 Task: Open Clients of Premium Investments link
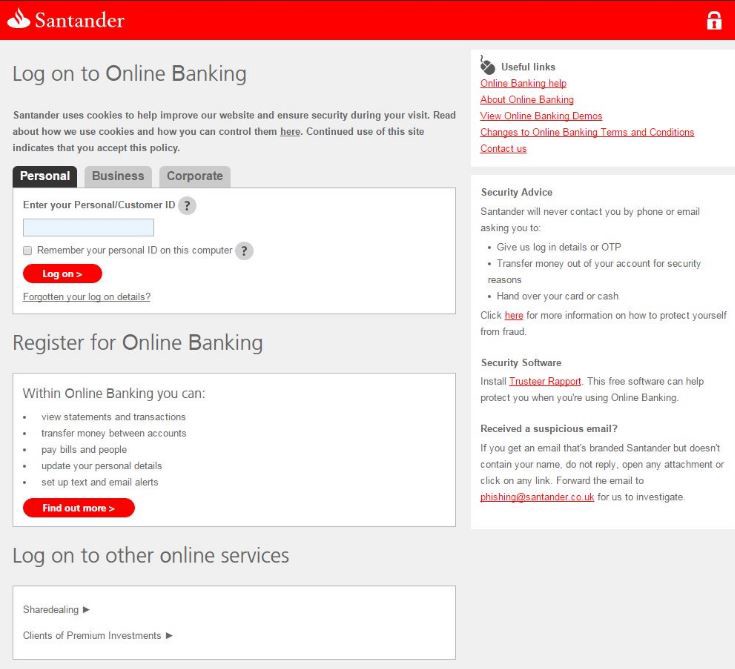tap(92, 635)
